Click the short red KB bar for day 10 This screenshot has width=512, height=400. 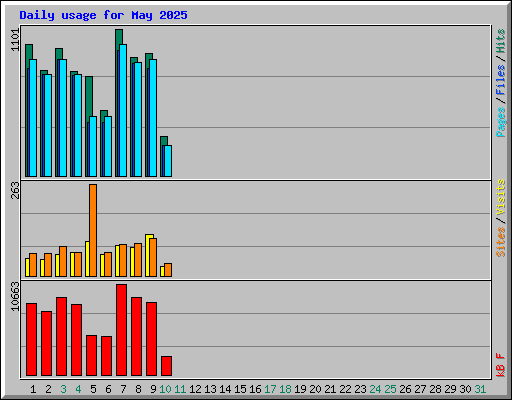167,366
